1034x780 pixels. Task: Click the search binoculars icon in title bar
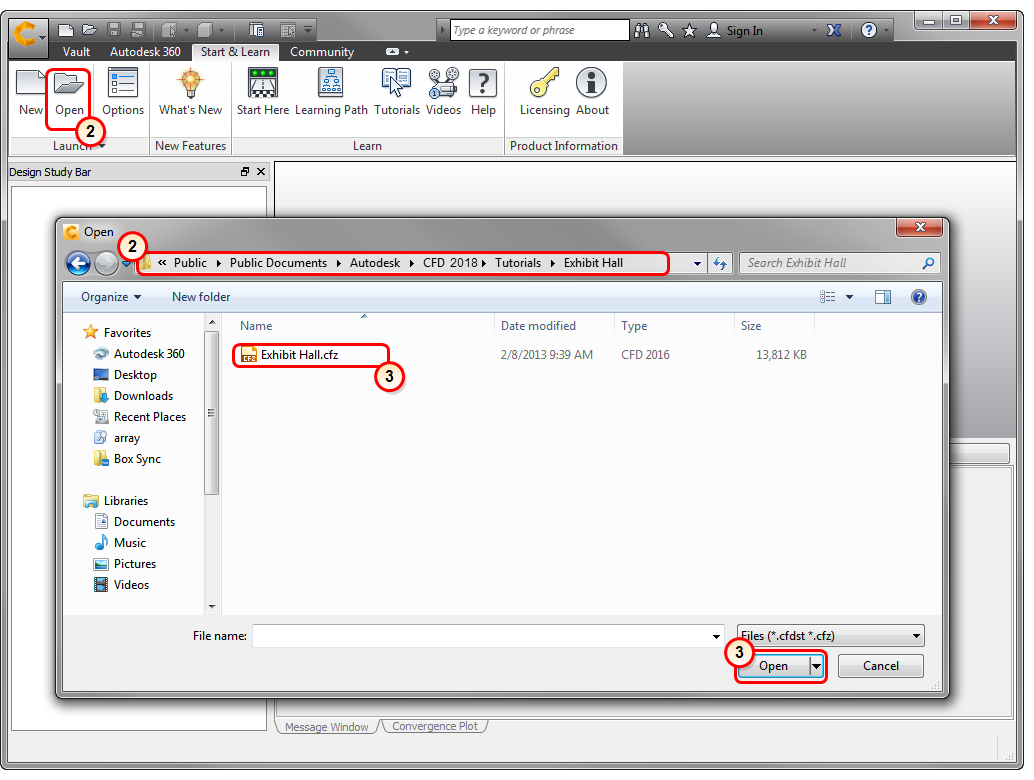[x=641, y=30]
